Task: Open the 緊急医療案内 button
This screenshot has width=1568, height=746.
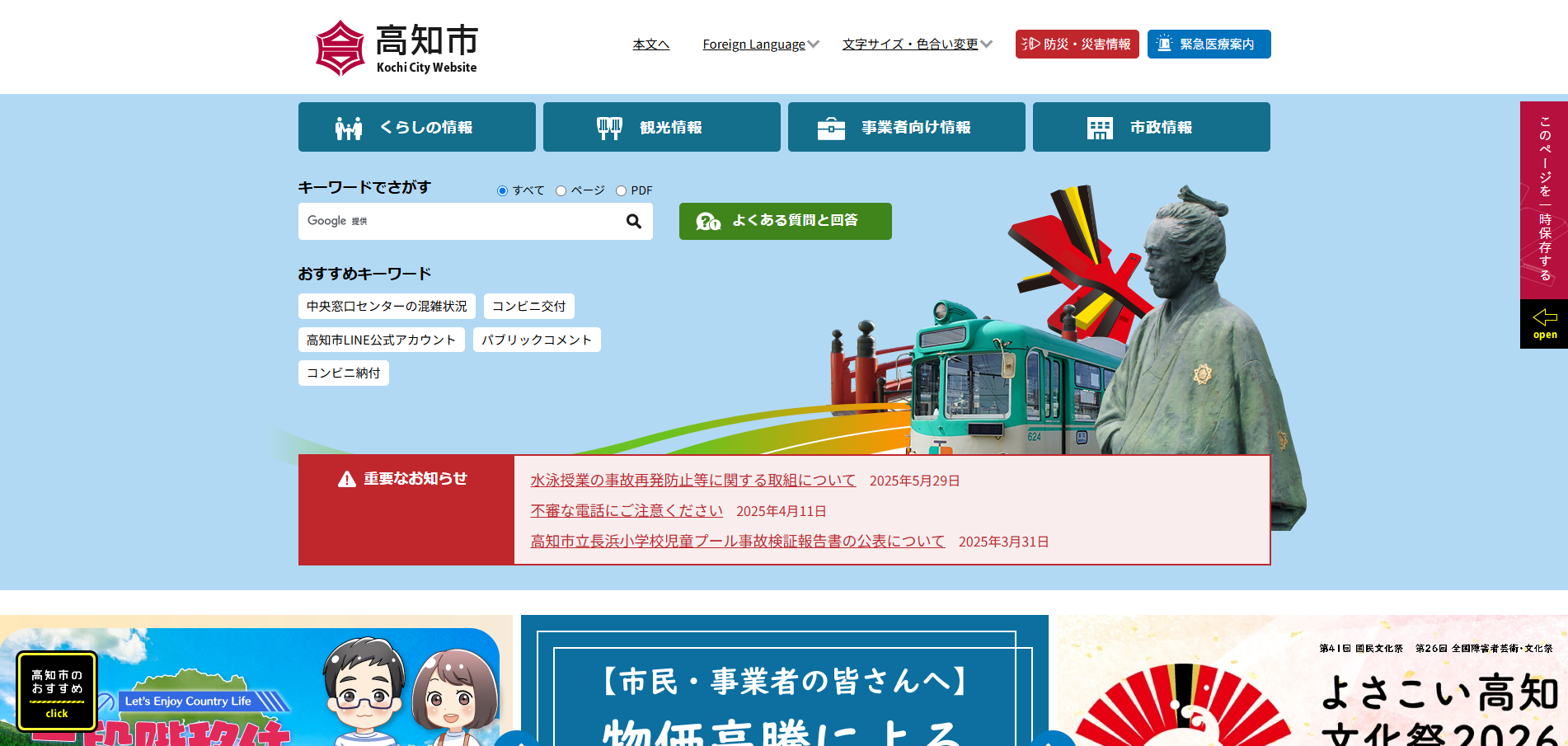Action: [1209, 45]
